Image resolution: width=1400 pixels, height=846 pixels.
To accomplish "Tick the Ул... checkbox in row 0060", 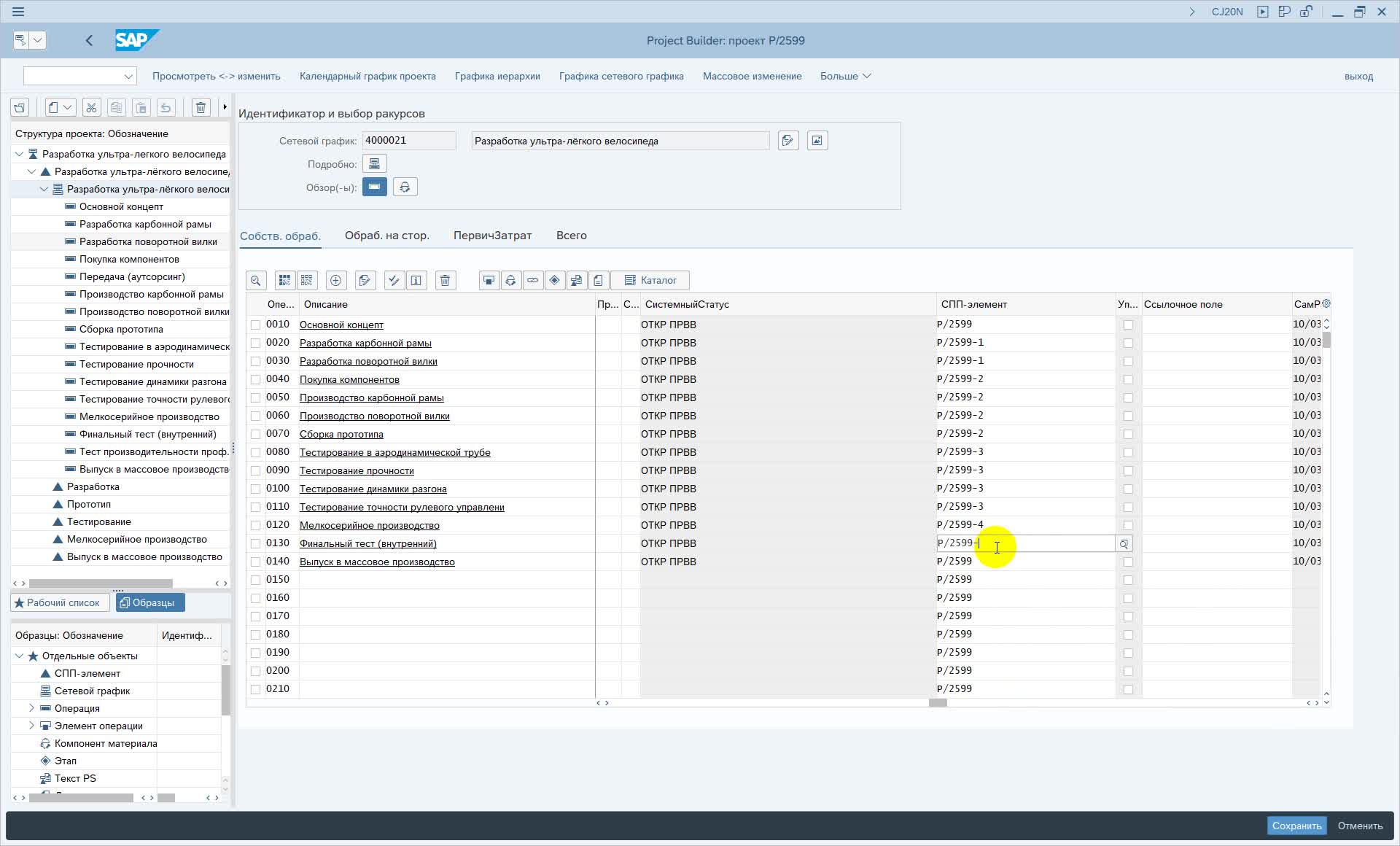I will [x=1128, y=416].
